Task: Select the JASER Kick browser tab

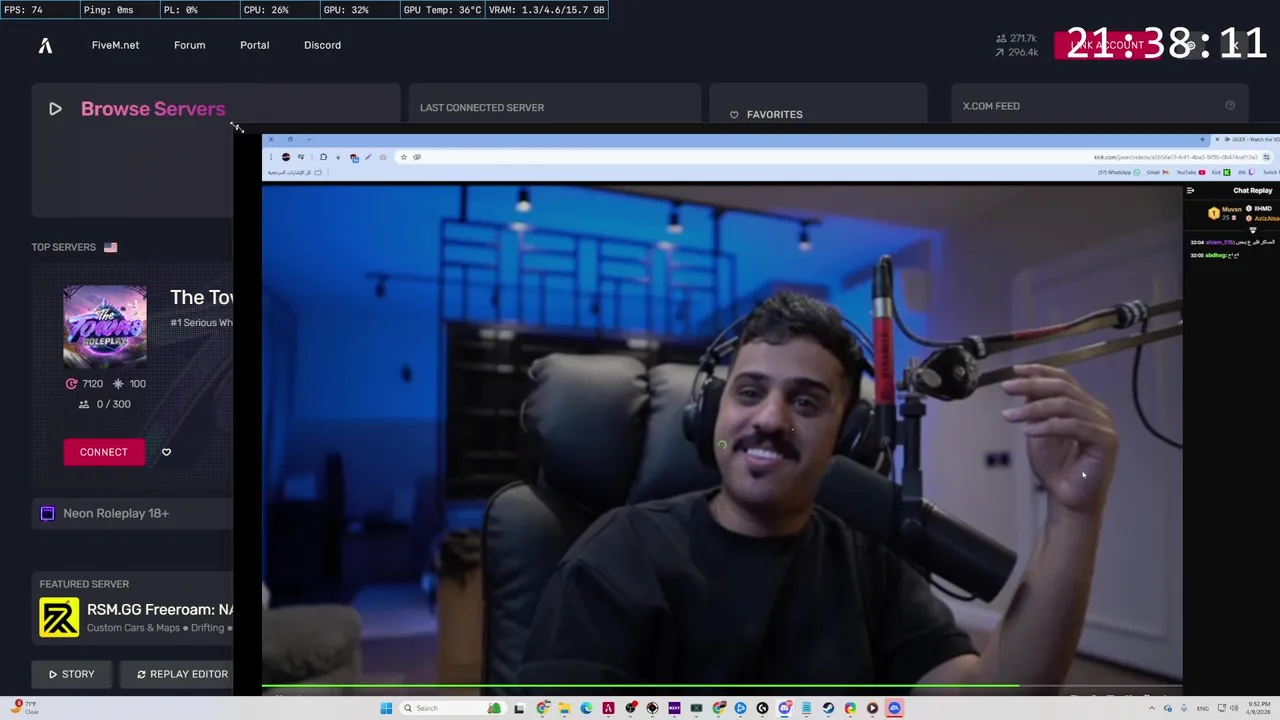Action: (x=1247, y=139)
